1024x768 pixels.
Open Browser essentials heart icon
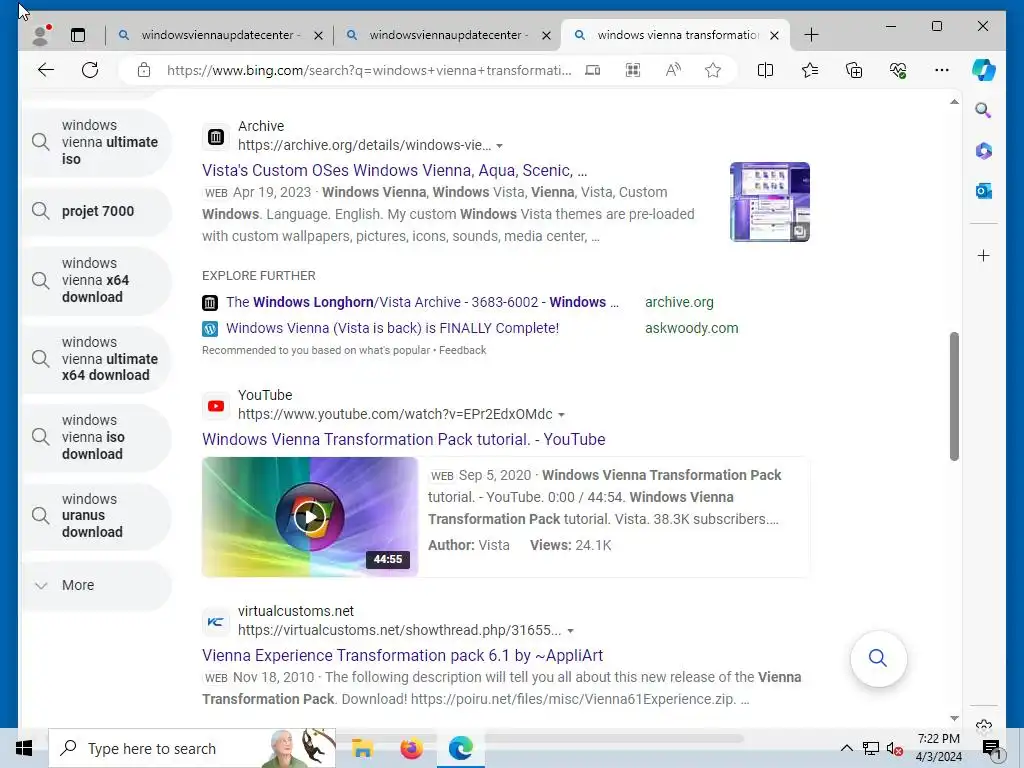coord(898,70)
